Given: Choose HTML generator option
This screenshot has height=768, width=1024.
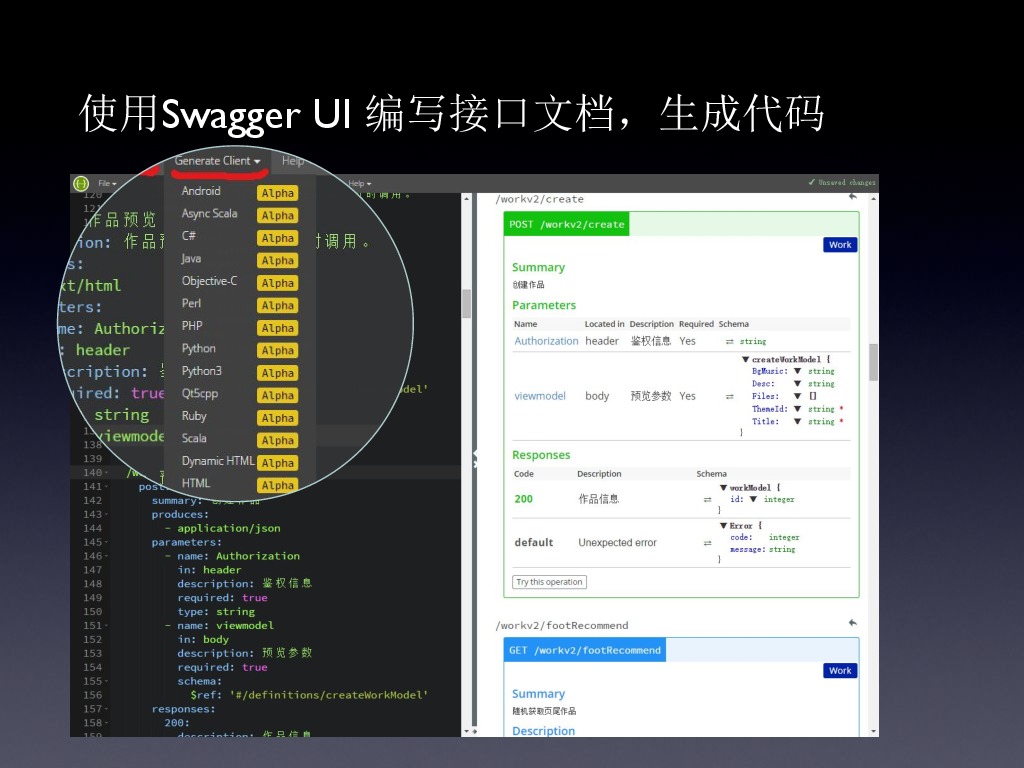Looking at the screenshot, I should tap(196, 483).
